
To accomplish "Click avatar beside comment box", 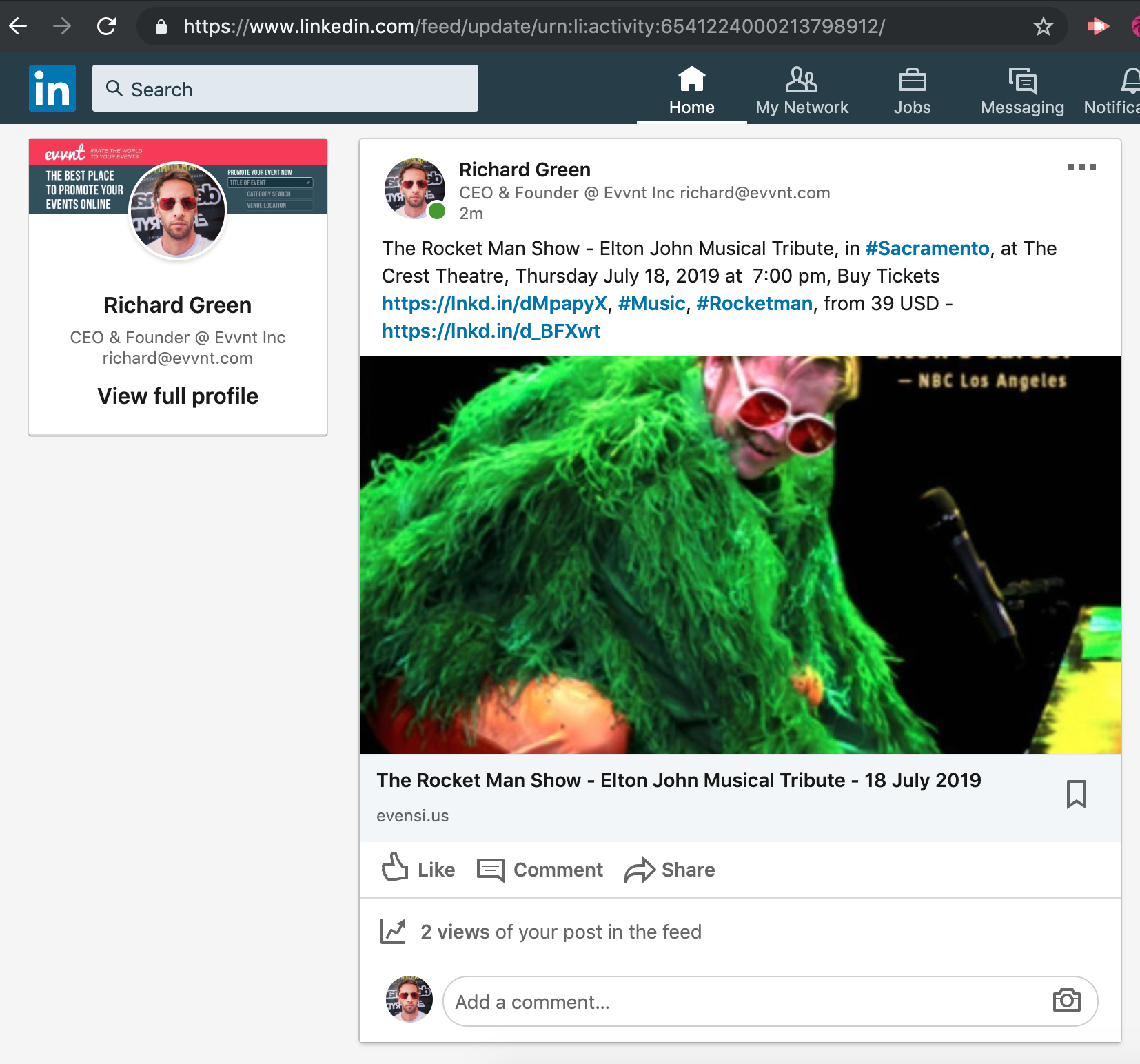I will [x=409, y=999].
